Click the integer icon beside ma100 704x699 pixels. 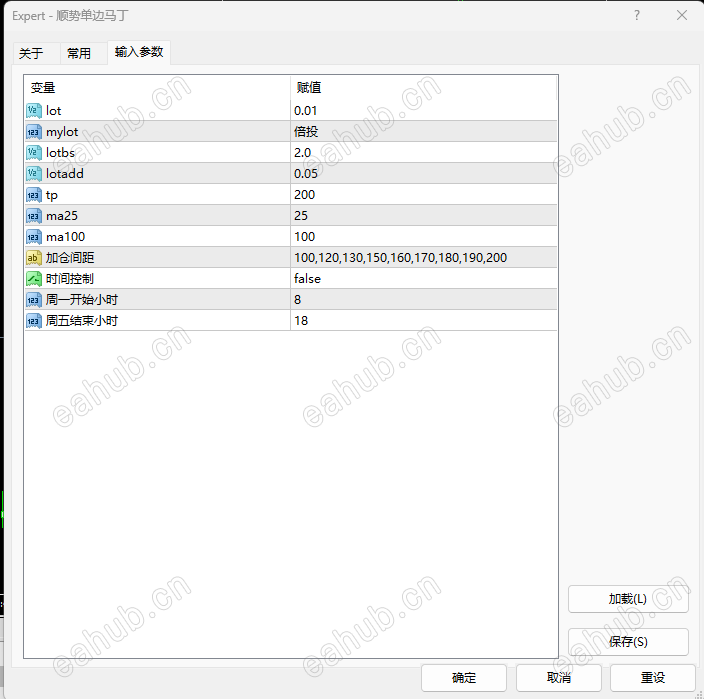[x=34, y=237]
